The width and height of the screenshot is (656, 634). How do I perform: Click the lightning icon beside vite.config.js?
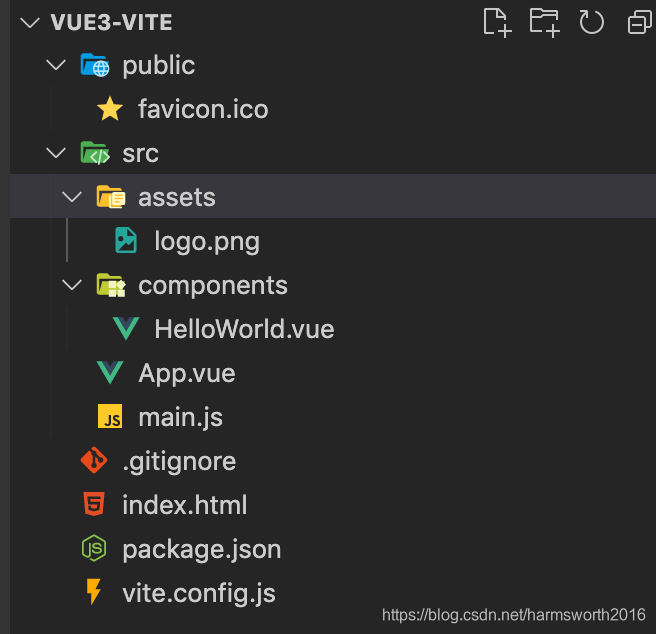(94, 592)
